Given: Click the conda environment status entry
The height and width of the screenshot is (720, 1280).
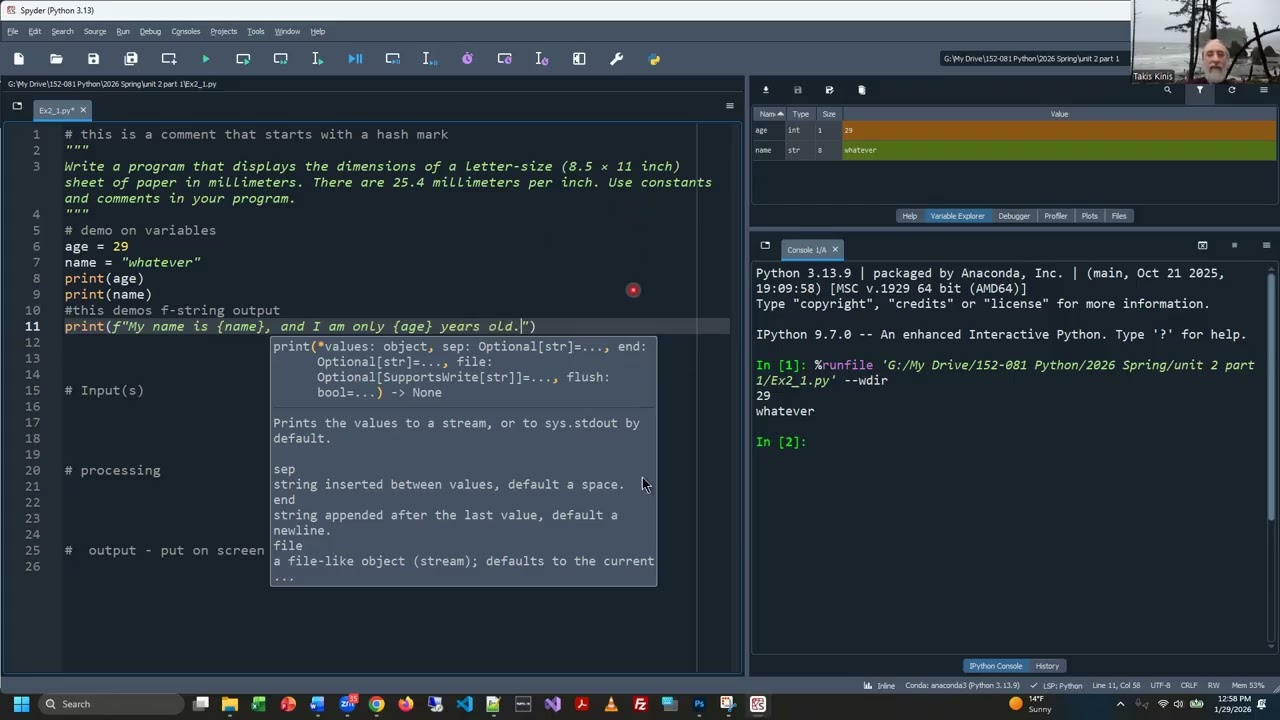Looking at the screenshot, I should pyautogui.click(x=962, y=686).
